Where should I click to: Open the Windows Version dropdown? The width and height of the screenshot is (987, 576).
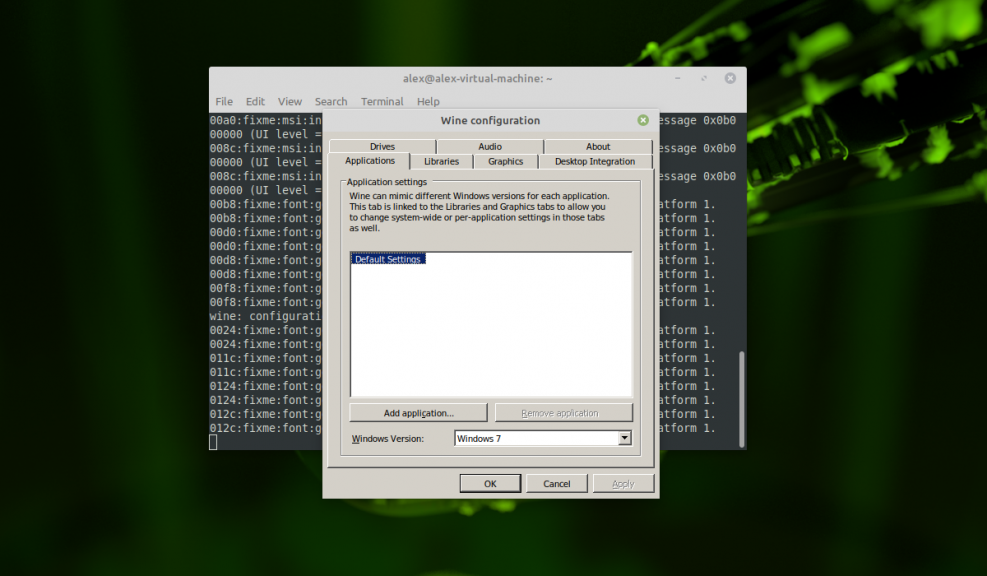[x=625, y=438]
